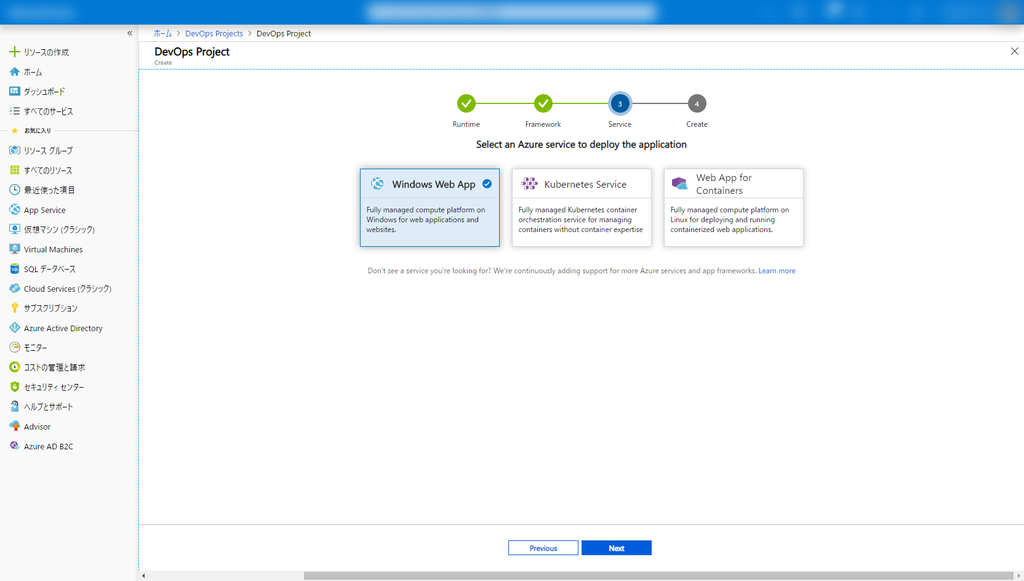This screenshot has width=1024, height=581.
Task: Close the DevOps Project blade
Action: click(1014, 51)
